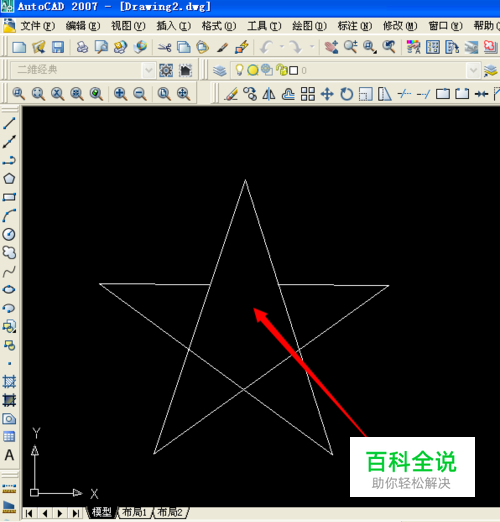The width and height of the screenshot is (500, 522).
Task: Expand the Redo history dropdown arrow
Action: (x=312, y=47)
